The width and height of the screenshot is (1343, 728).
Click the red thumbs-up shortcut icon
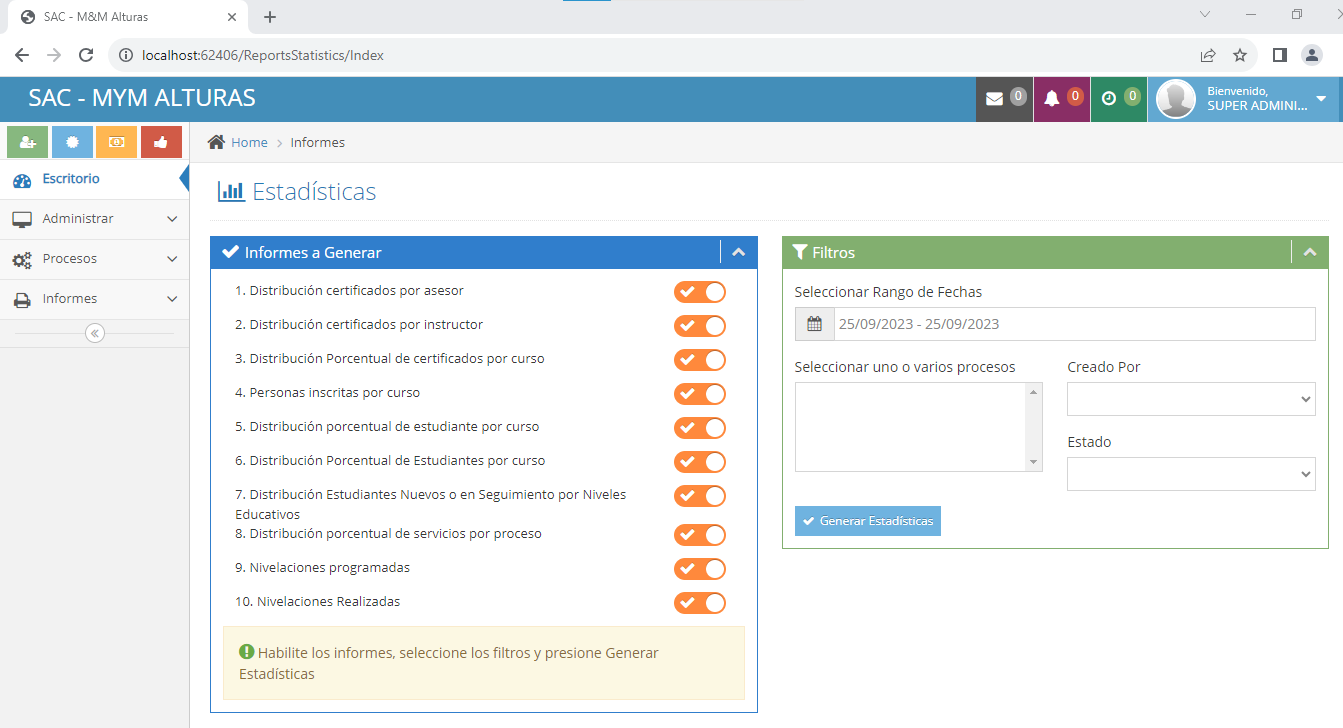point(161,142)
